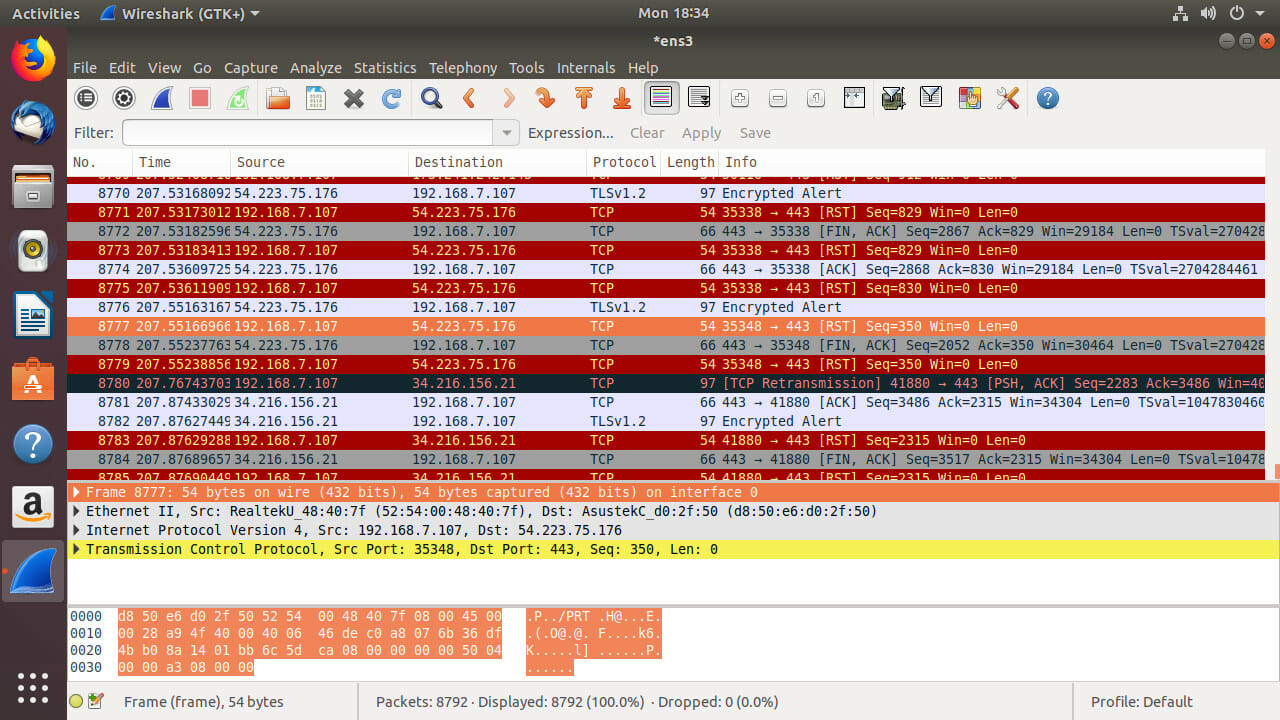
Task: Expand the Ethernet II tree row
Action: click(76, 511)
